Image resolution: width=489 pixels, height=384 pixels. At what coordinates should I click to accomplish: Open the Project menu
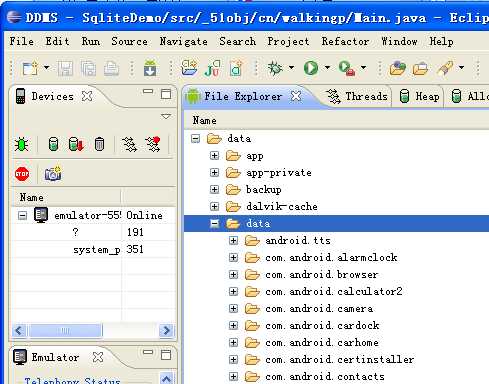pyautogui.click(x=288, y=41)
